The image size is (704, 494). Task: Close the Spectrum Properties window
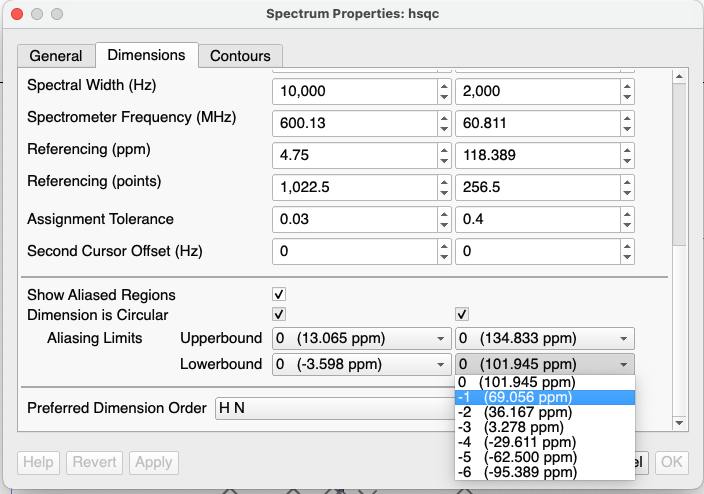coord(17,14)
